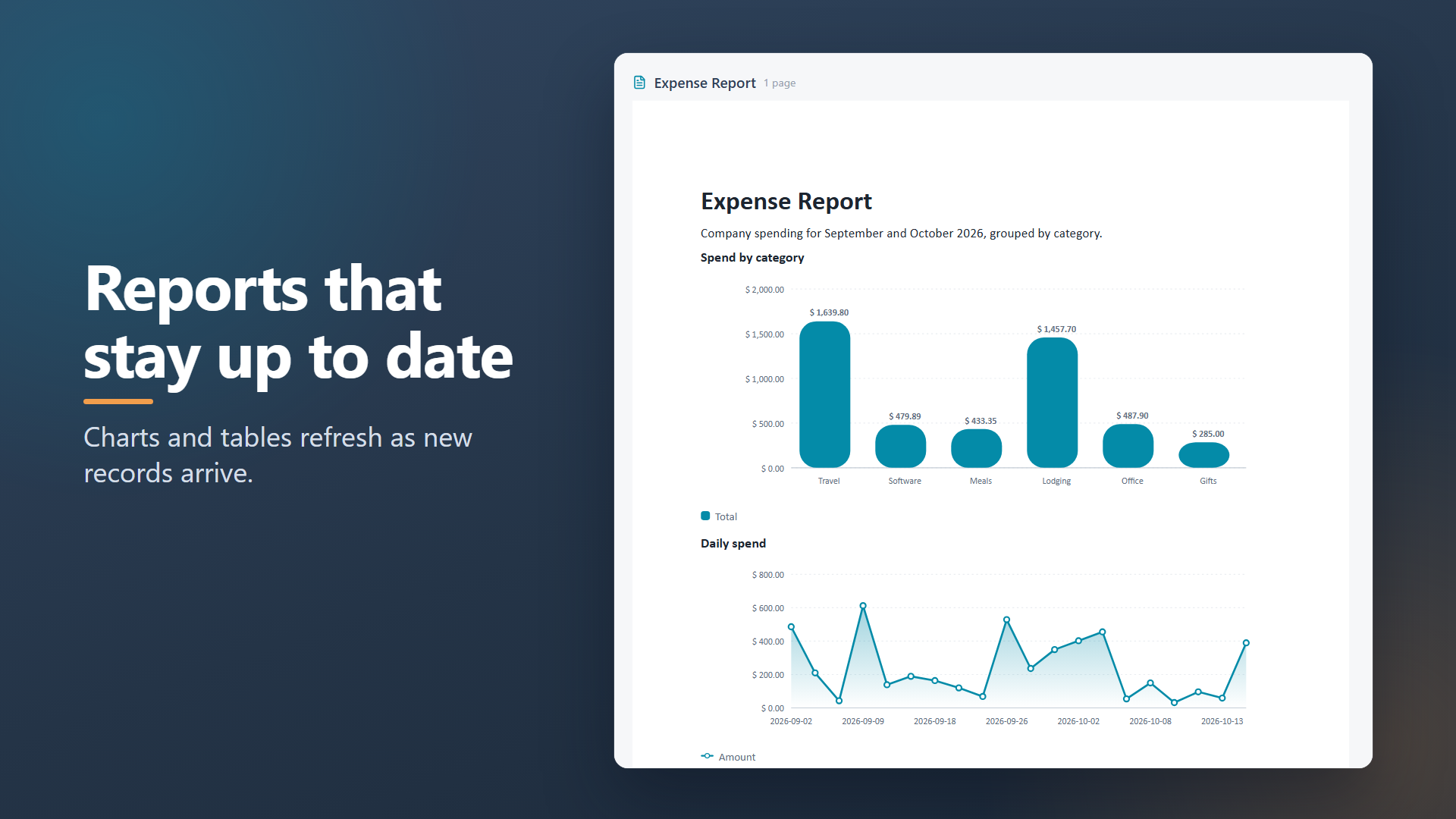Click the 'Software' axis label
Viewport: 1456px width, 819px height.
pos(905,481)
